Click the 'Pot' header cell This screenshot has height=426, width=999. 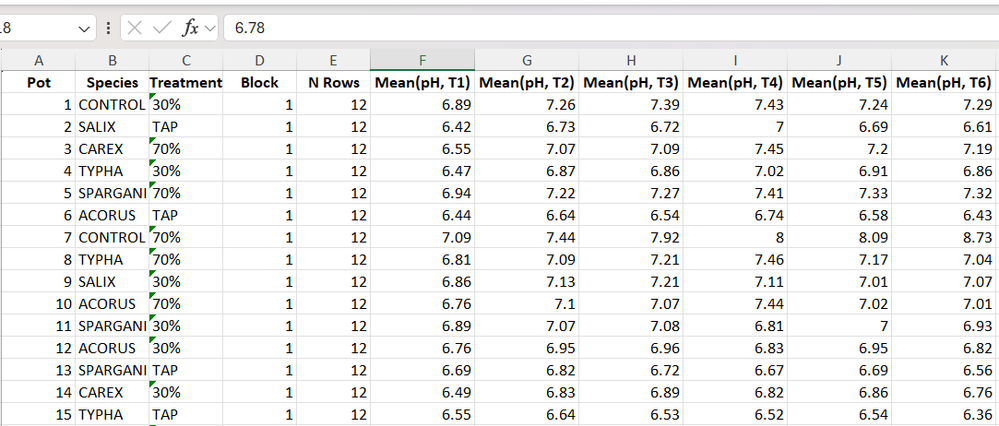coord(39,82)
